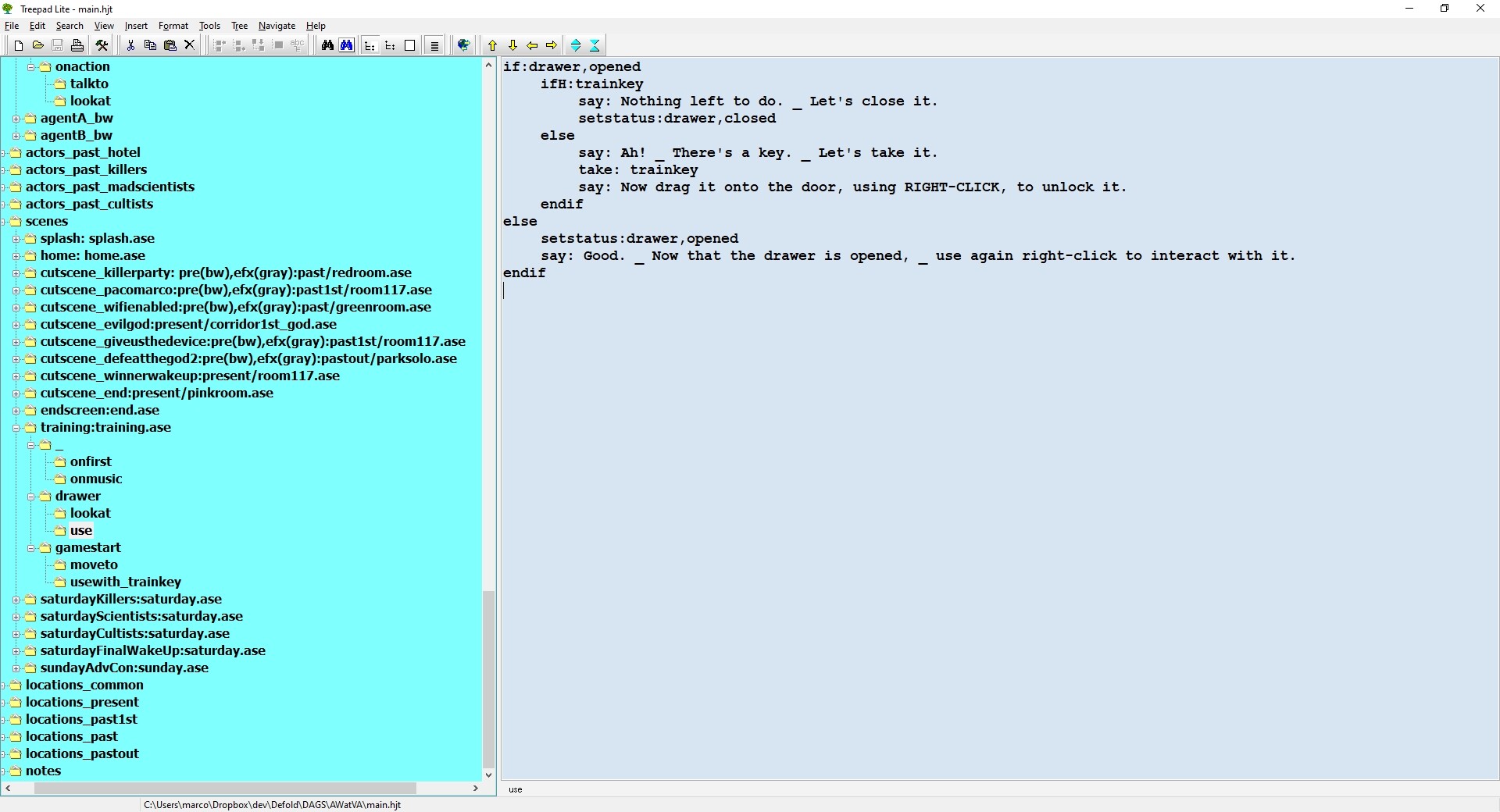
Task: Collapse the training:training.ase node
Action: (16, 428)
